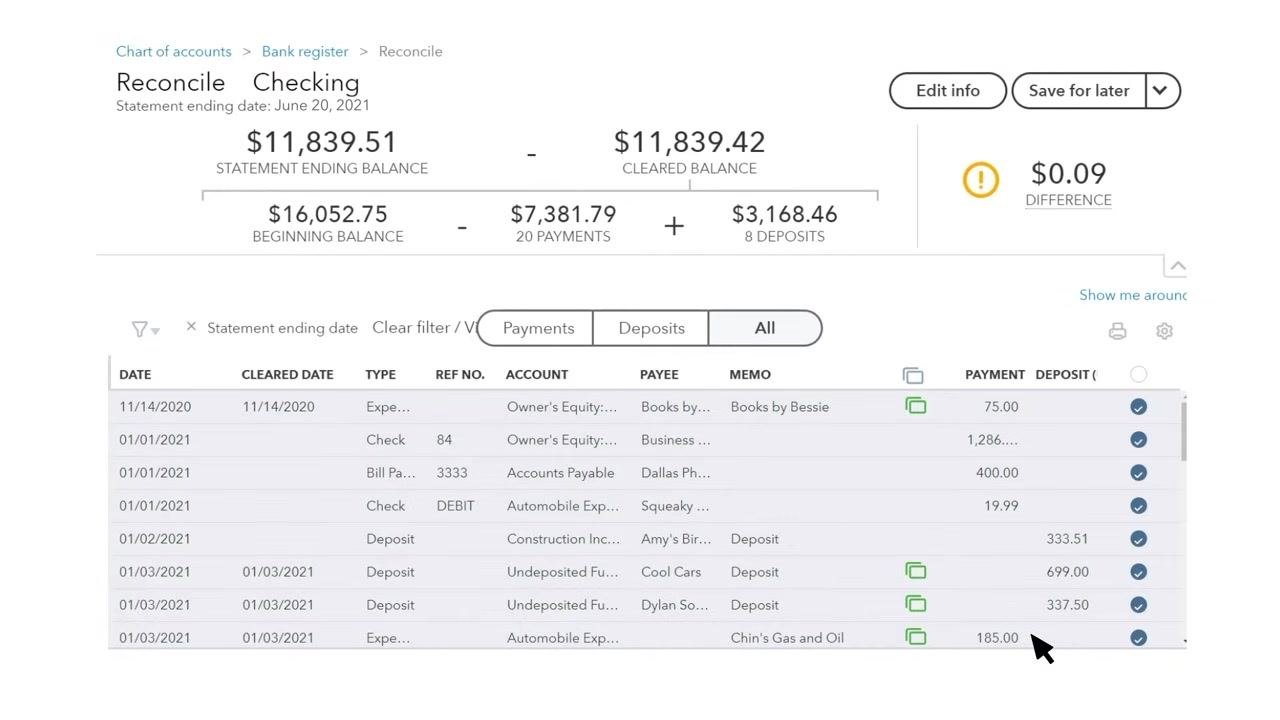This screenshot has width=1280, height=720.
Task: Uncheck the Check 84 transaction
Action: pos(1138,440)
